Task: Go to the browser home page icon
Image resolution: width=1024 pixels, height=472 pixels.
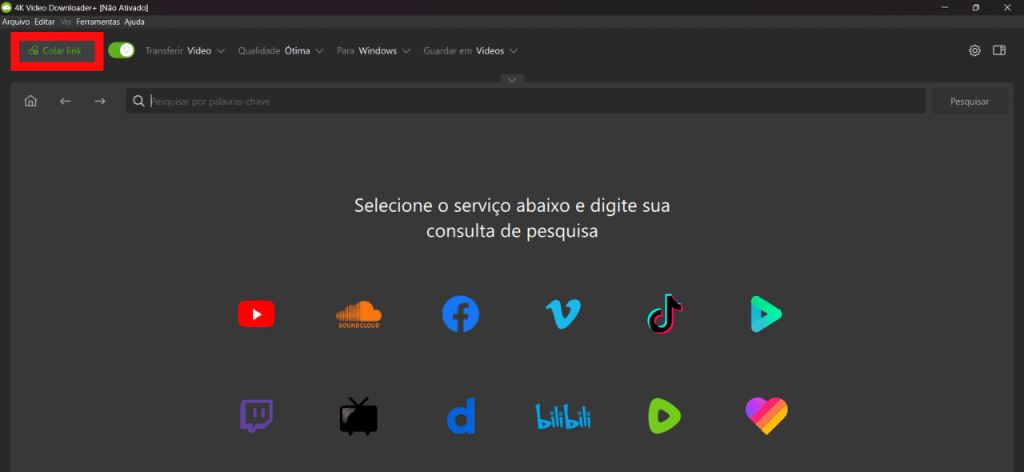Action: (31, 101)
